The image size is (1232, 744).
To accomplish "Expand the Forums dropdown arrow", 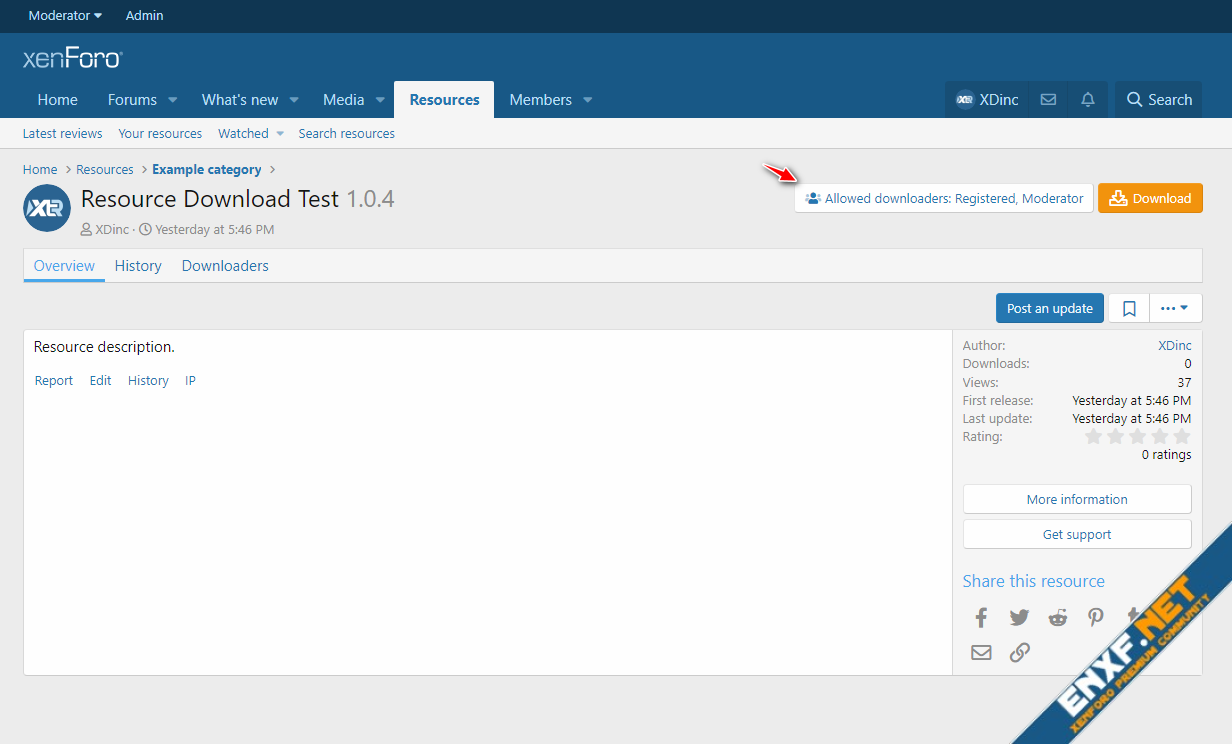I will tap(173, 100).
